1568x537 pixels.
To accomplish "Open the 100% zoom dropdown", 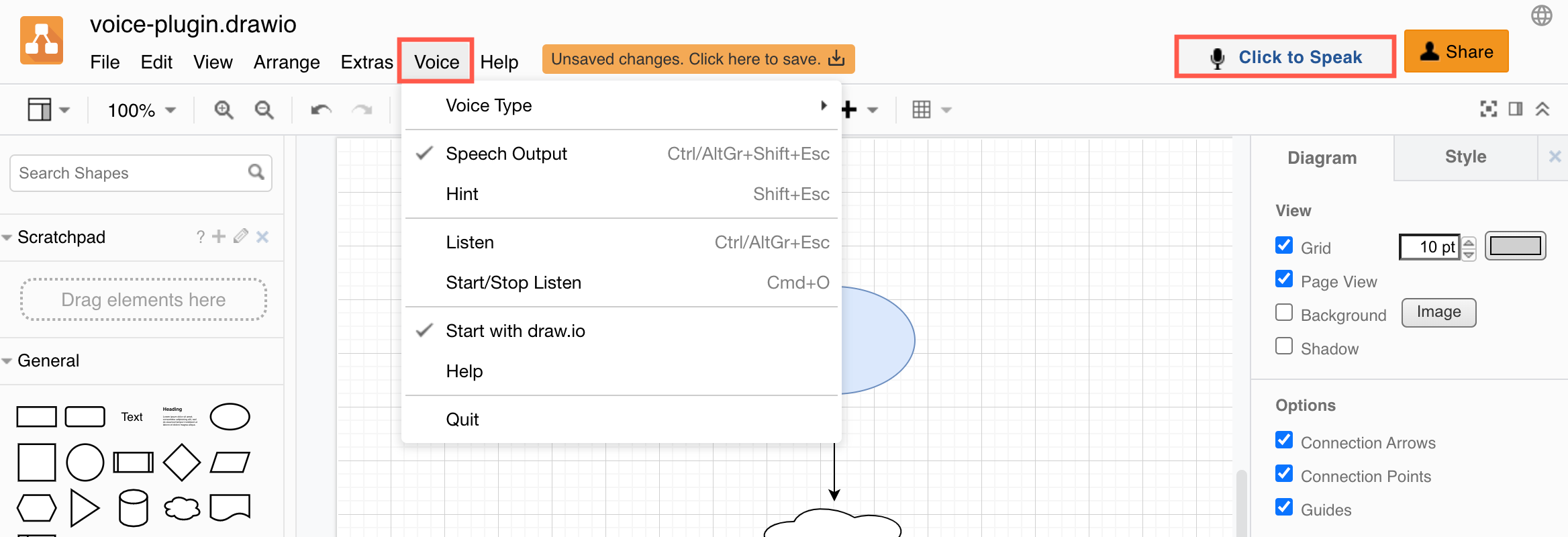I will tap(142, 110).
